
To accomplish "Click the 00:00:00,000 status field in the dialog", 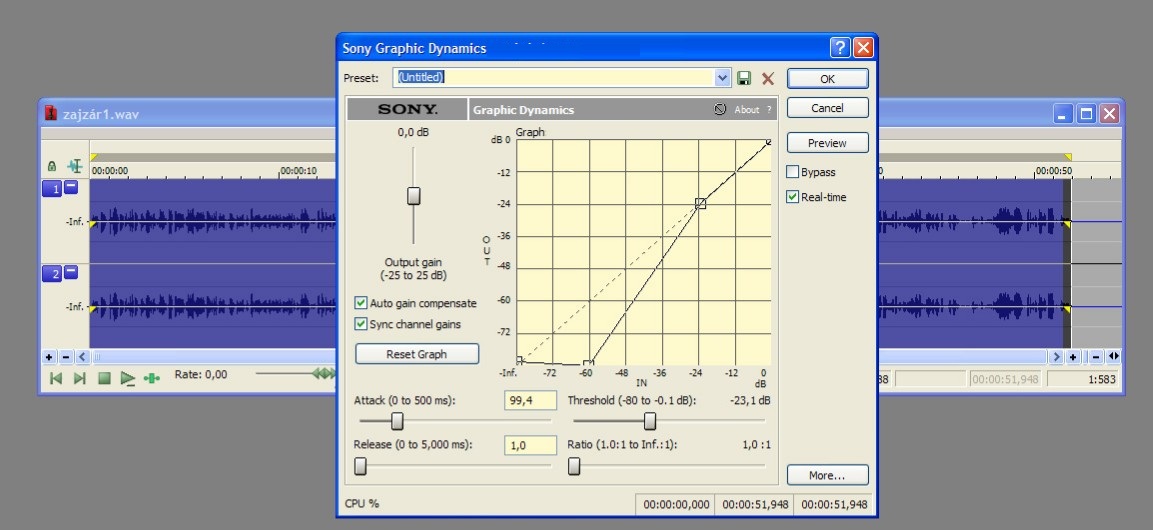I will [x=677, y=505].
